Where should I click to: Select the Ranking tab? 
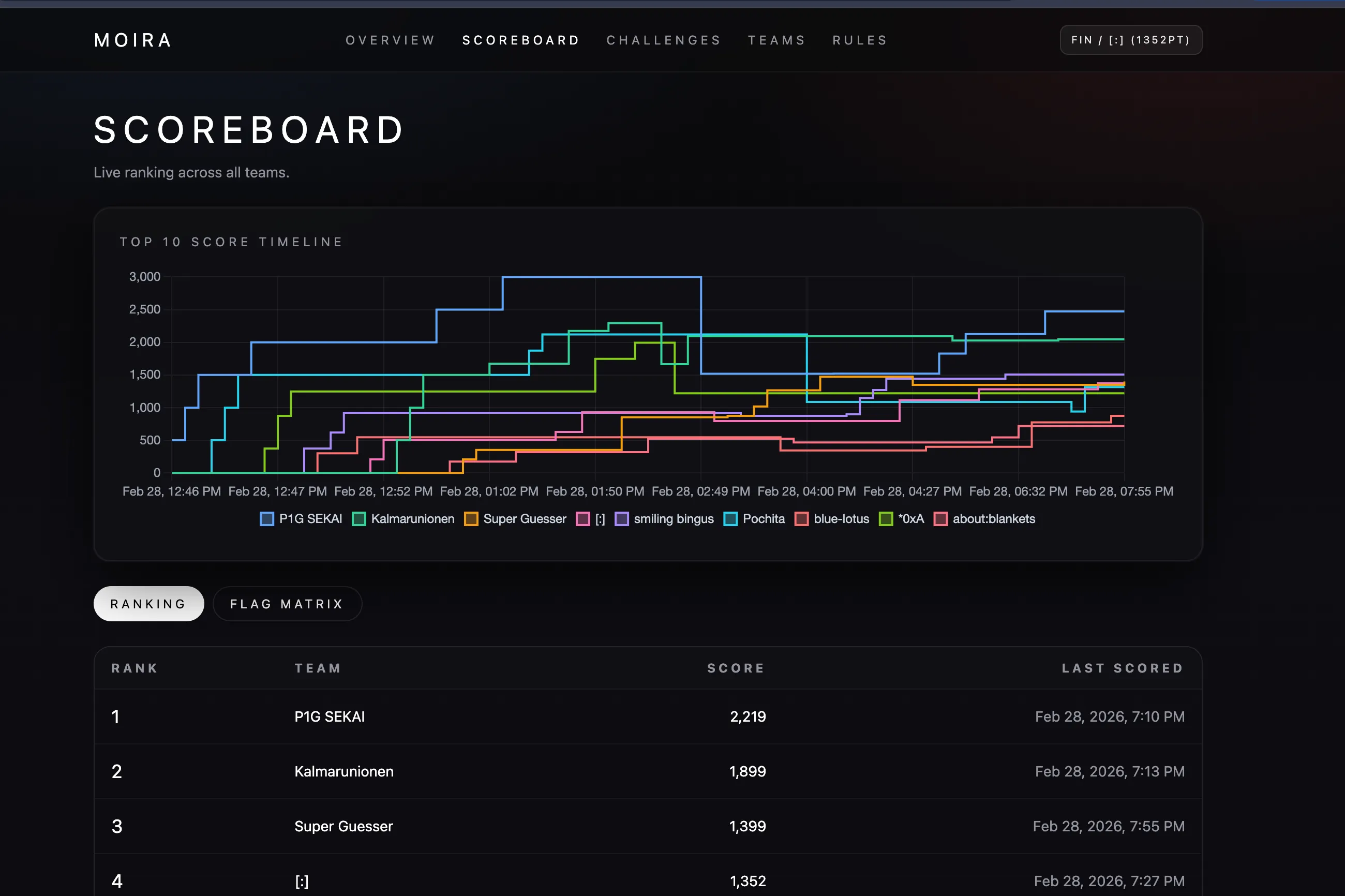[148, 604]
